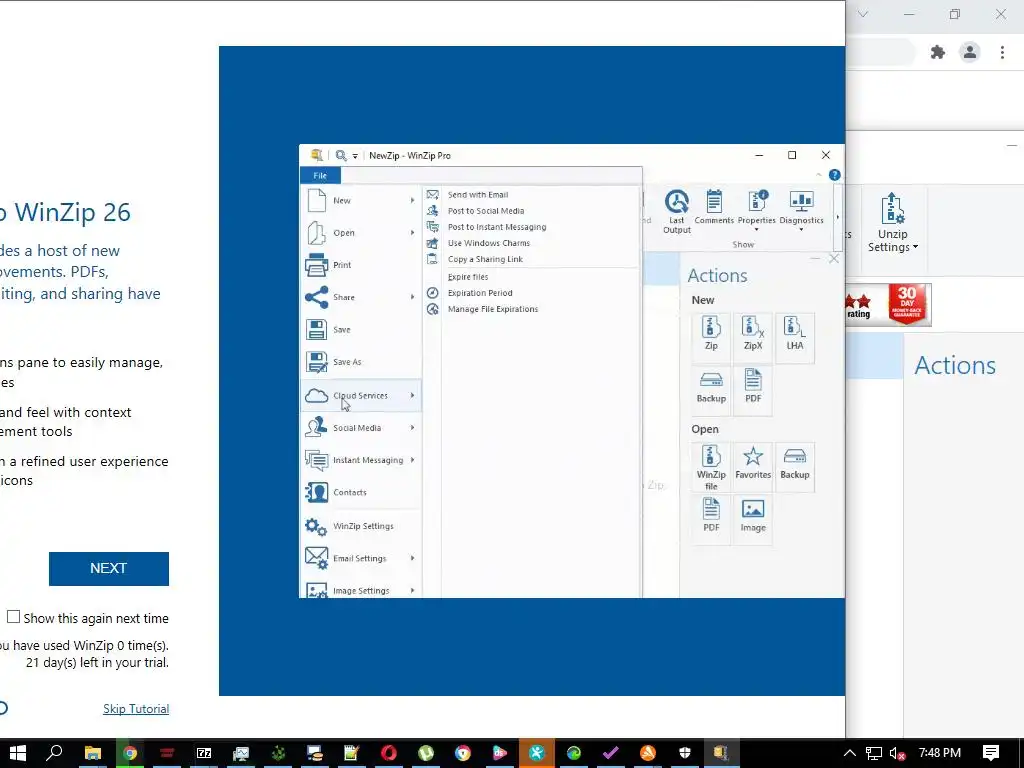Select Save As in the File menu
This screenshot has width=1024, height=768.
coord(361,362)
